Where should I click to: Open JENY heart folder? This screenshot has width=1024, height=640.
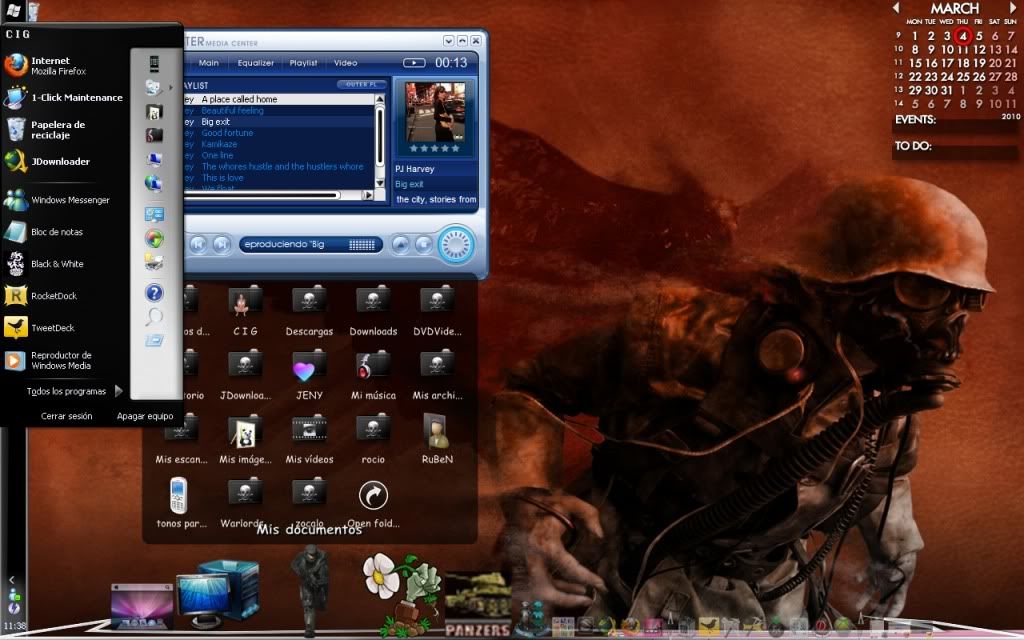[310, 375]
